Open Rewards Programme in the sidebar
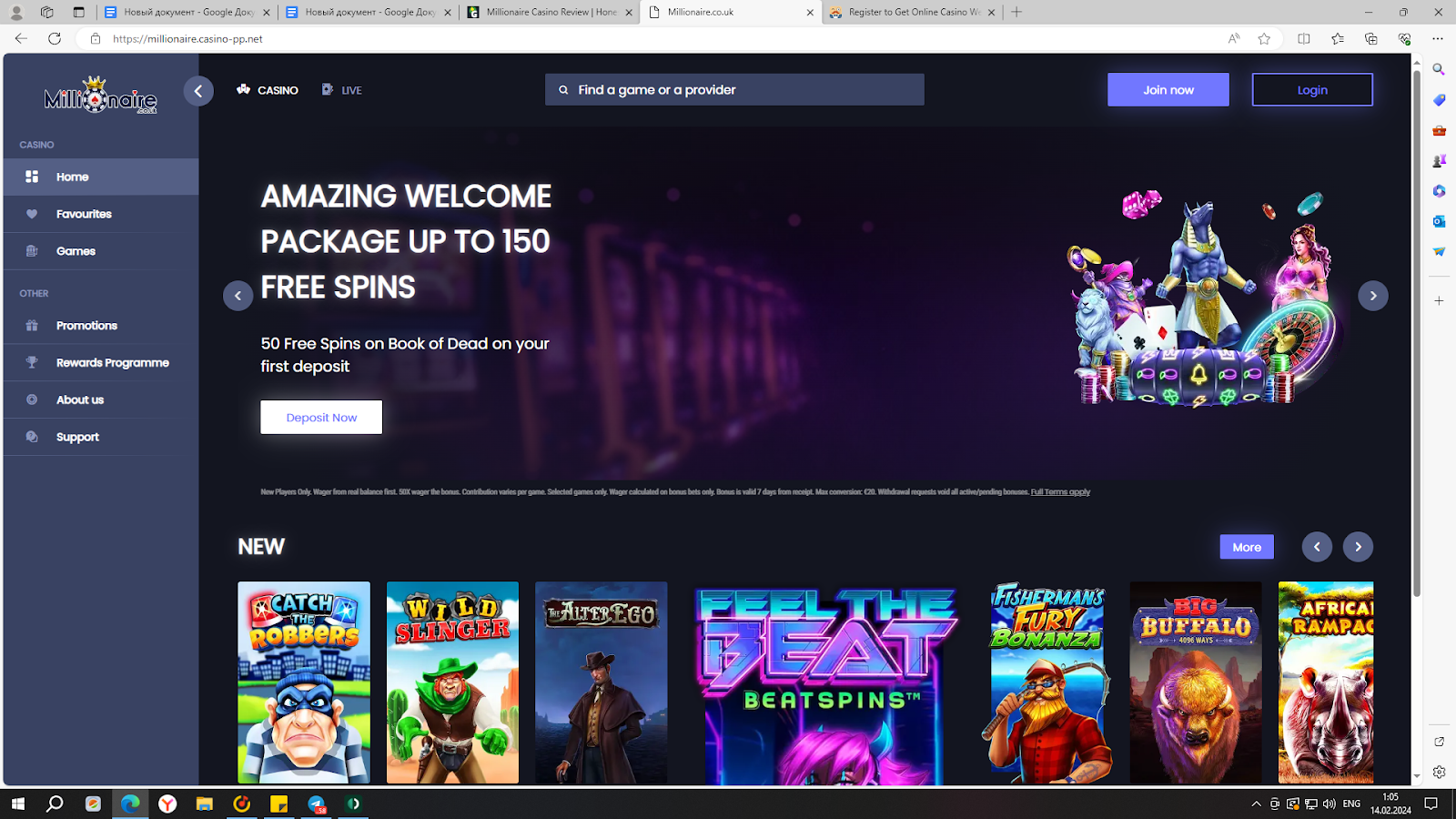Image resolution: width=1456 pixels, height=819 pixels. (101, 362)
